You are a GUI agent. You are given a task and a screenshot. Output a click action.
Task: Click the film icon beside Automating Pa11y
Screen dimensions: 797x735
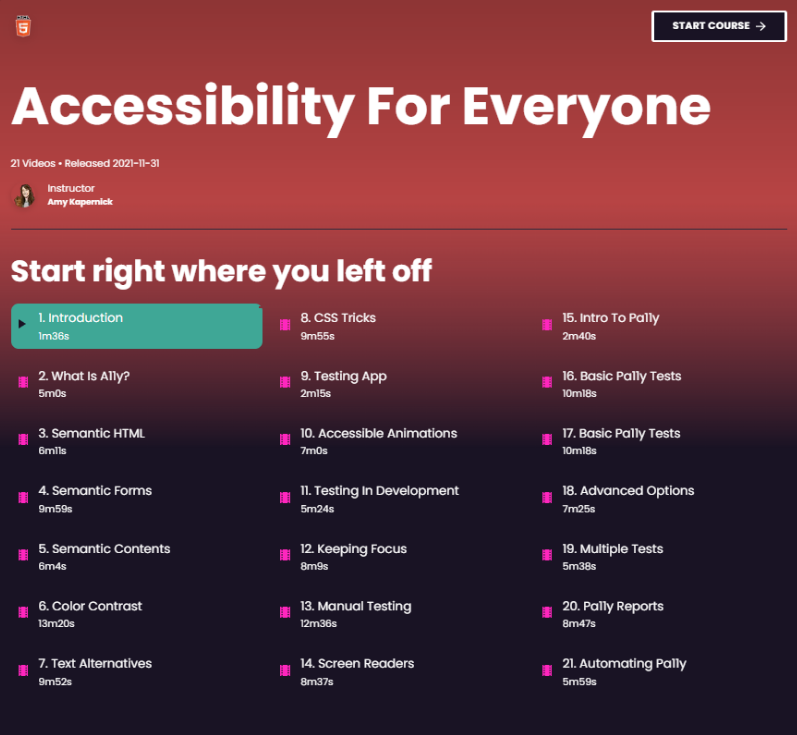click(547, 670)
